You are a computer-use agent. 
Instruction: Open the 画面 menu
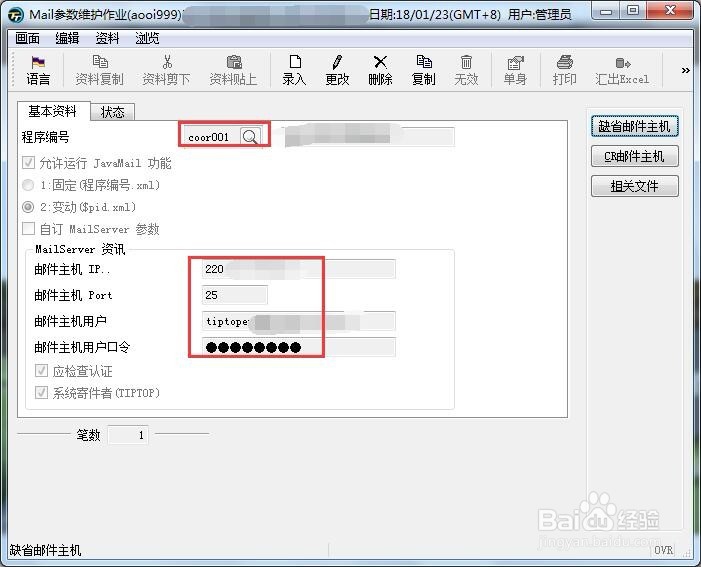(x=27, y=38)
